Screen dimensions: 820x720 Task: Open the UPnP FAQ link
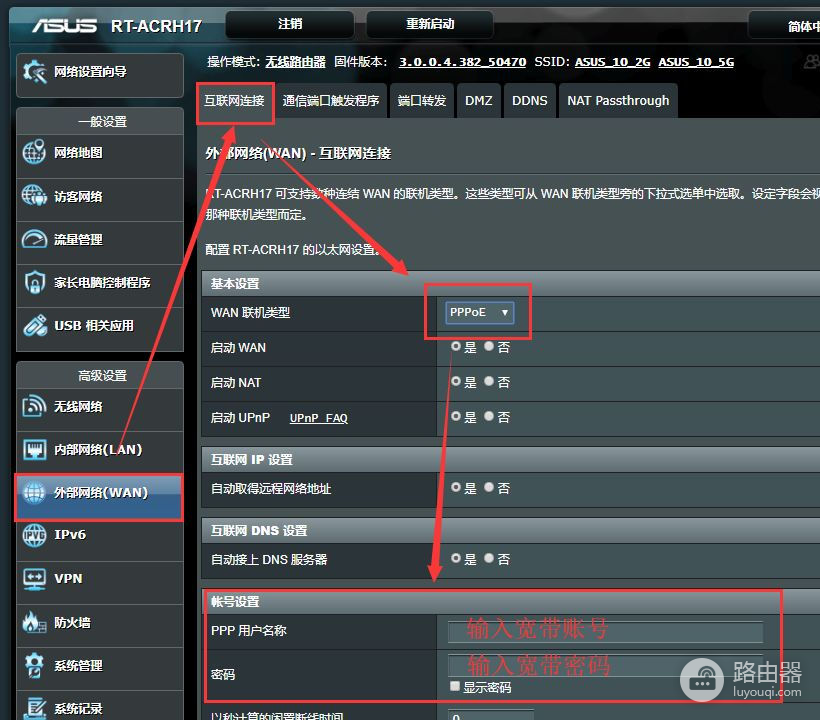click(x=318, y=418)
